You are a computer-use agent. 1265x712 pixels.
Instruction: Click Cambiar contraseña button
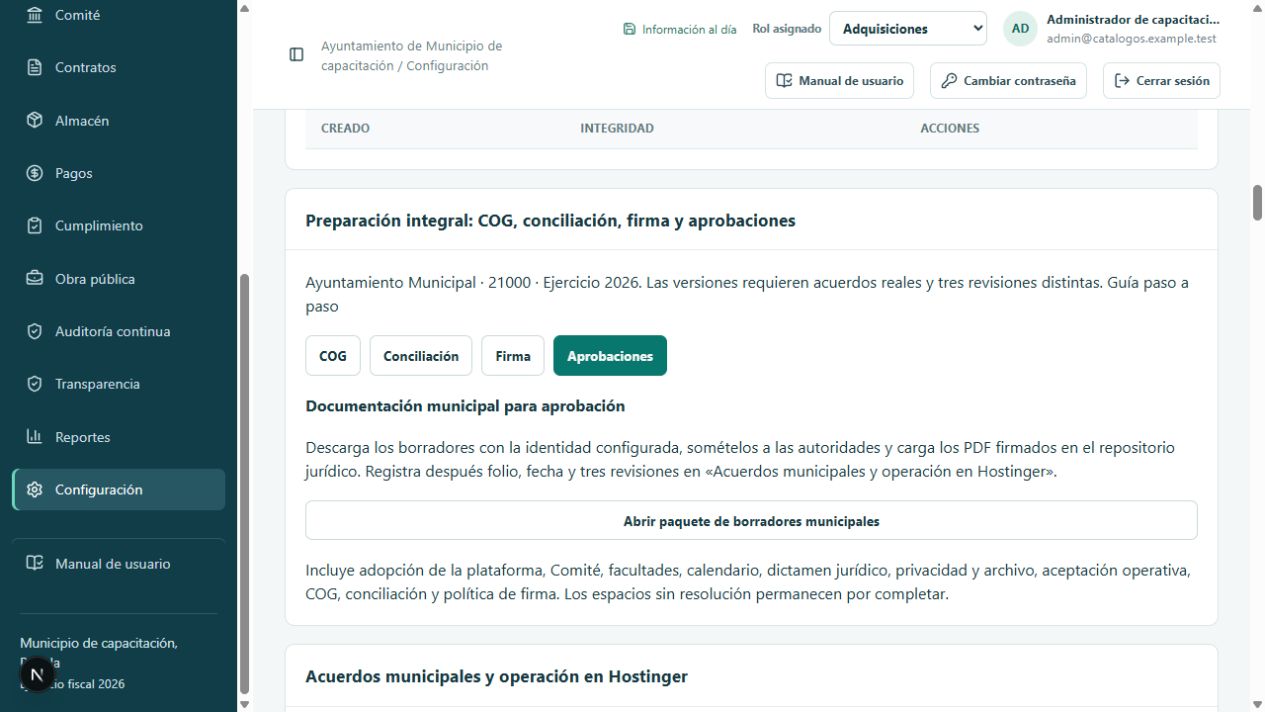click(x=1009, y=81)
